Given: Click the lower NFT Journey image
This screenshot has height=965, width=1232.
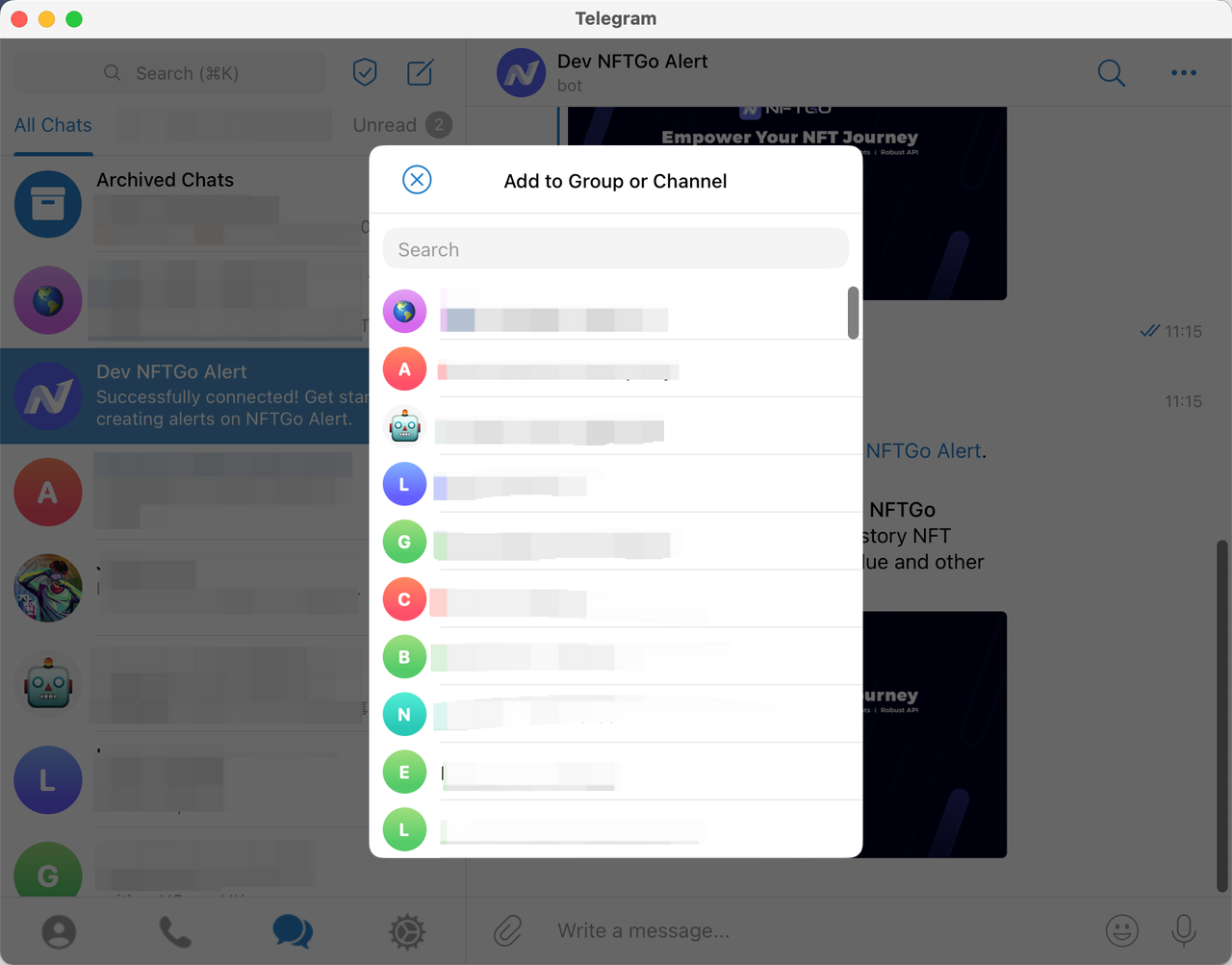Looking at the screenshot, I should click(934, 734).
